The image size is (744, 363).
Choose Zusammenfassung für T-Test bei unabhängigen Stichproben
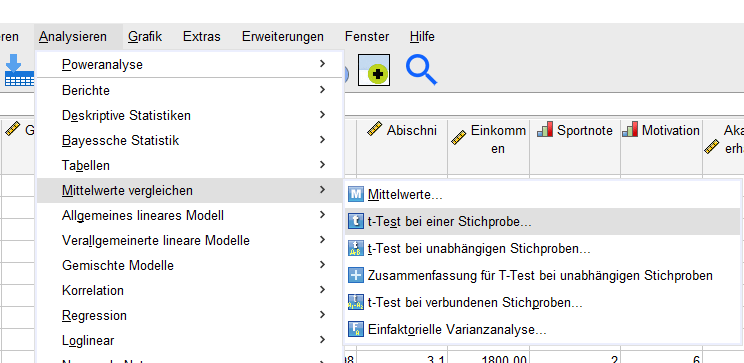(543, 276)
